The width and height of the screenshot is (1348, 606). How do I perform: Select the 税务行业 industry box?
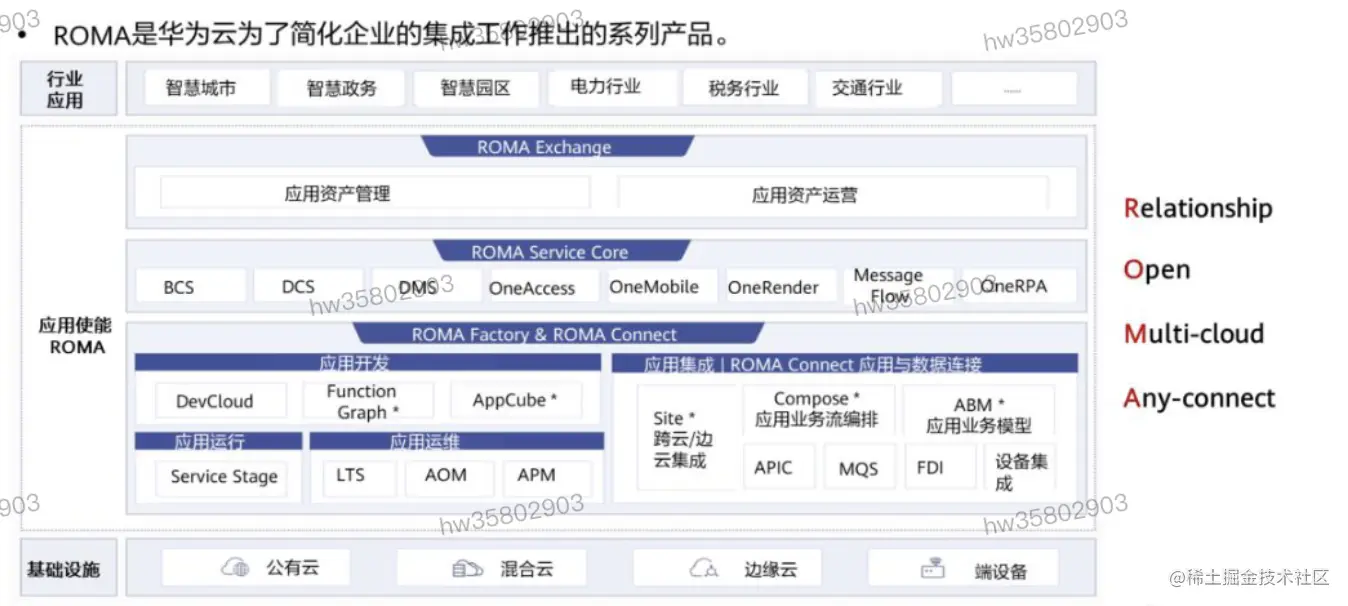(743, 88)
